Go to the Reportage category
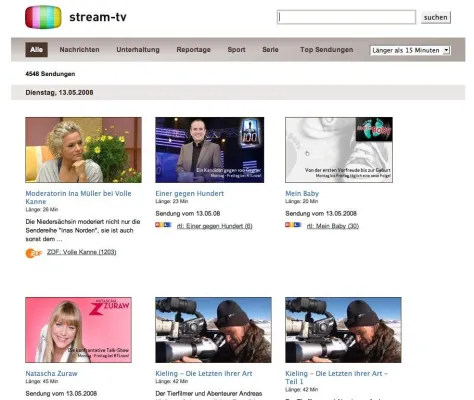 194,50
